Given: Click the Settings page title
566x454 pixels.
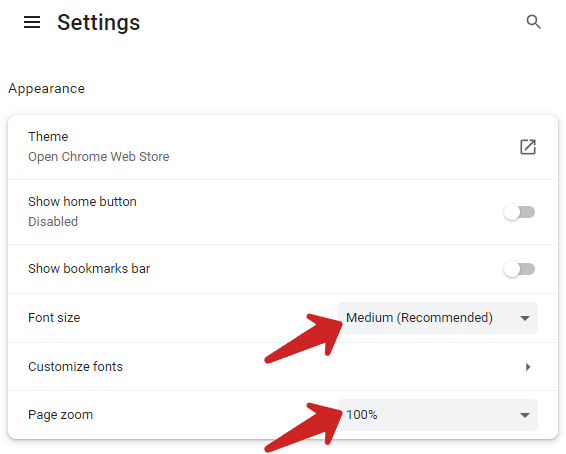Looking at the screenshot, I should click(x=99, y=22).
